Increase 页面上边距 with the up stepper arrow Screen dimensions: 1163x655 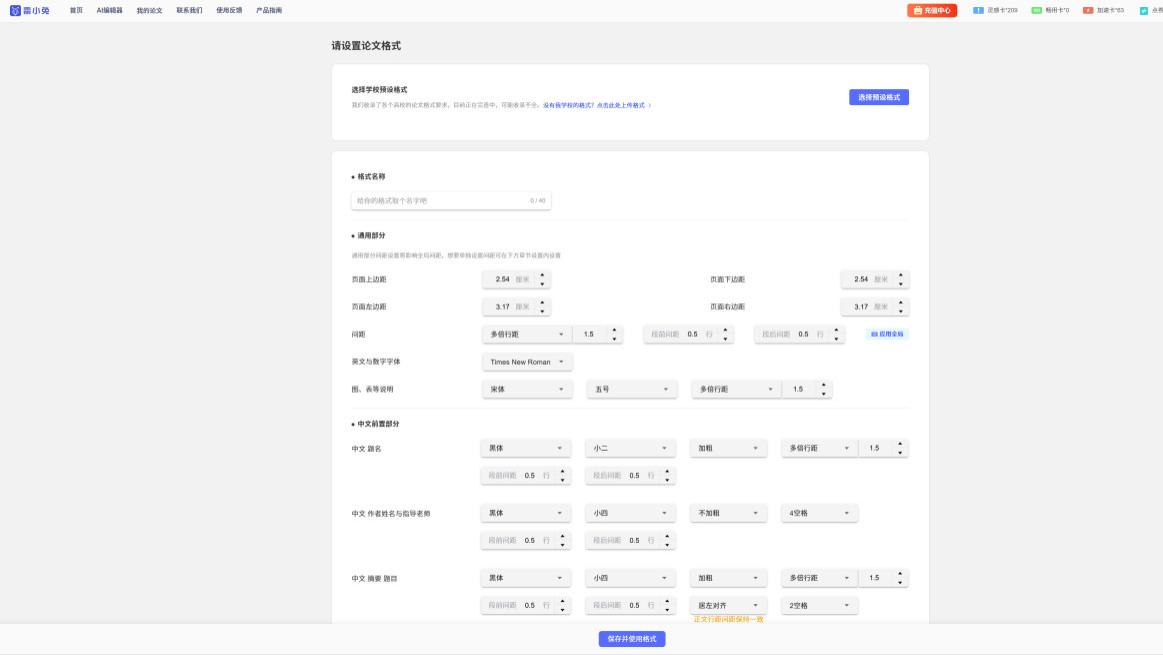coord(540,276)
